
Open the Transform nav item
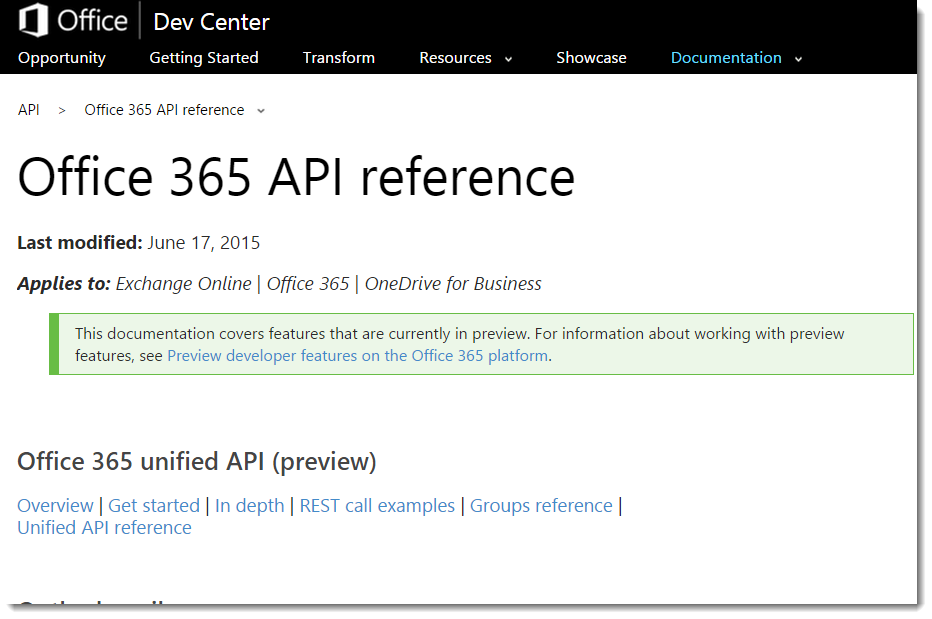pyautogui.click(x=339, y=58)
